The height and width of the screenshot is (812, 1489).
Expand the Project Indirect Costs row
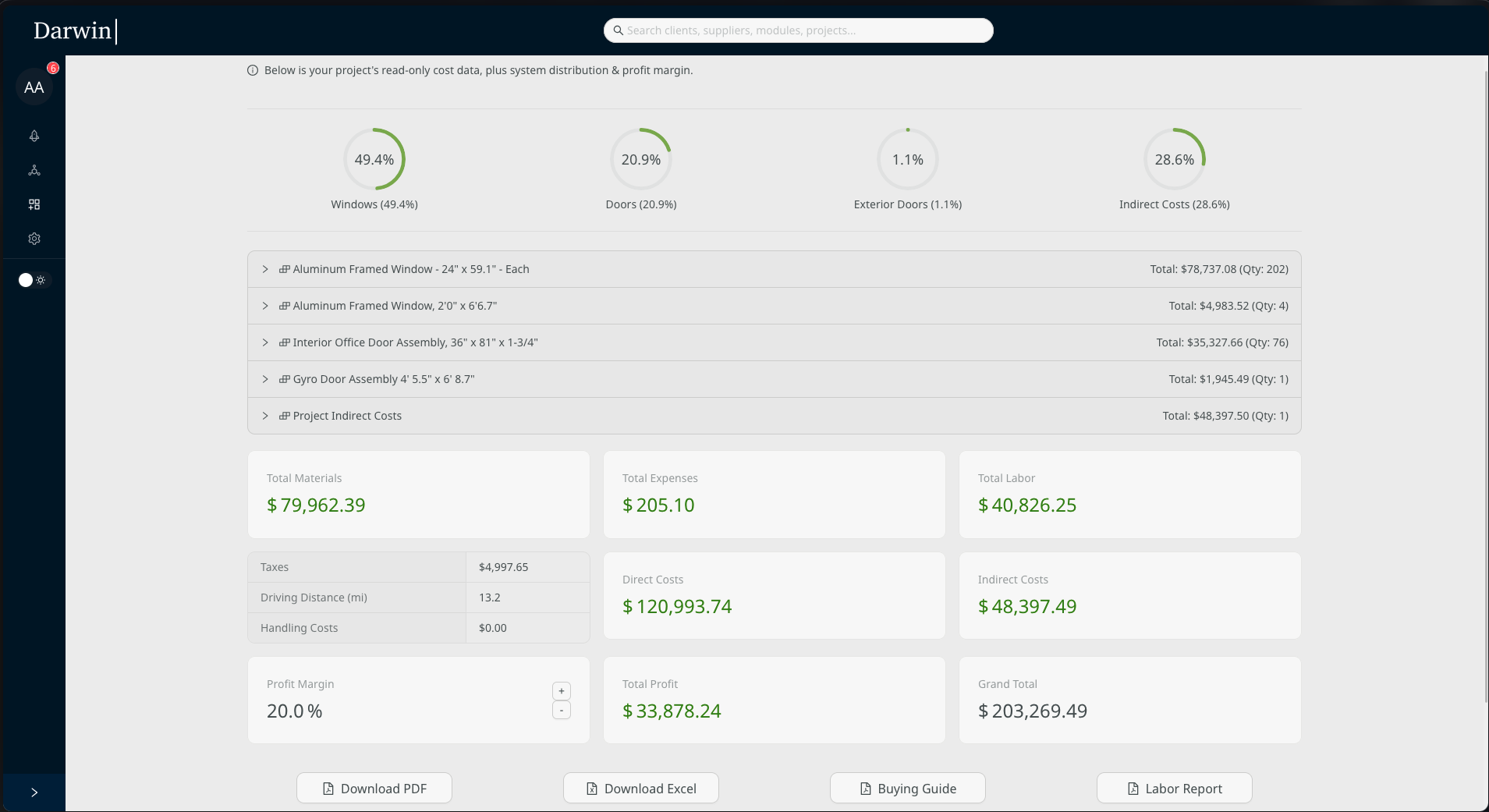click(265, 416)
